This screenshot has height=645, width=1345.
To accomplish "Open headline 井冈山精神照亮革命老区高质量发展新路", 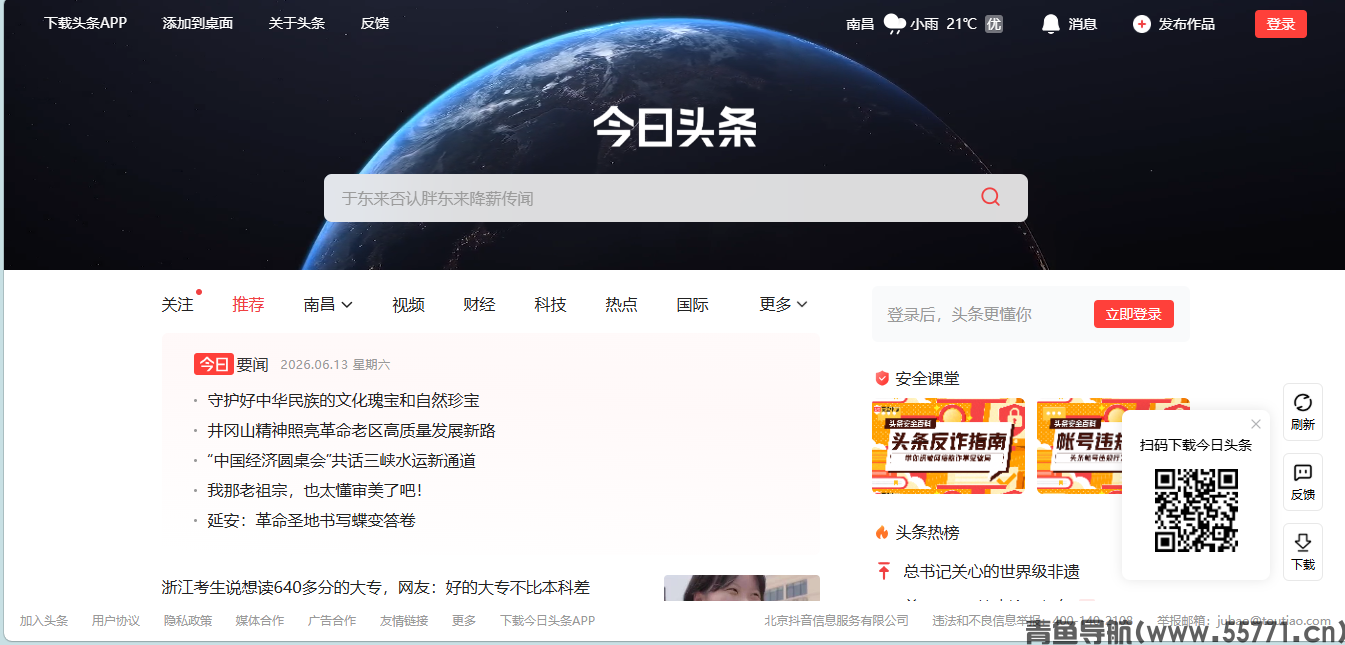I will (351, 430).
